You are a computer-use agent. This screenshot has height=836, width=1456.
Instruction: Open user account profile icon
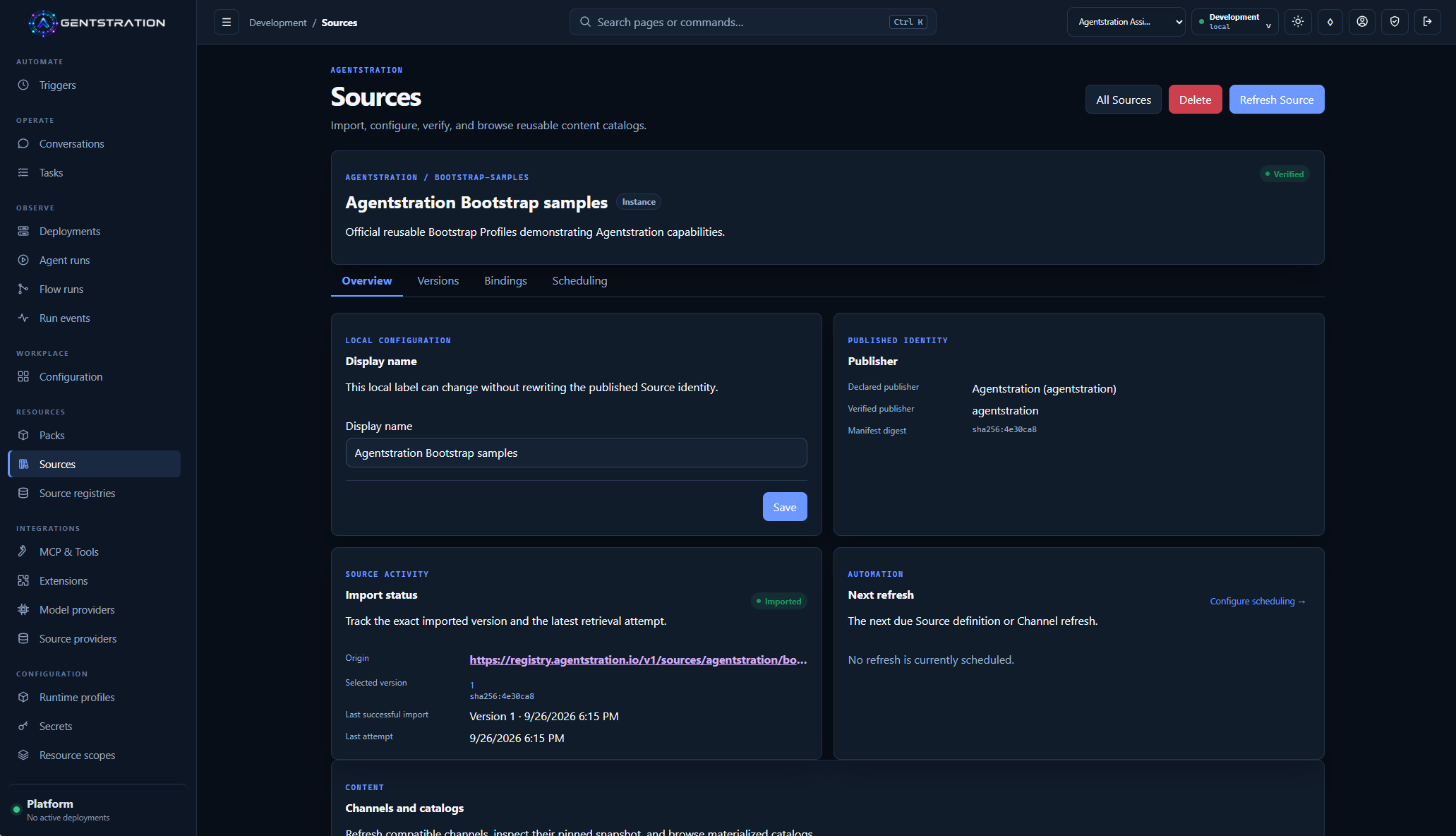[x=1362, y=22]
